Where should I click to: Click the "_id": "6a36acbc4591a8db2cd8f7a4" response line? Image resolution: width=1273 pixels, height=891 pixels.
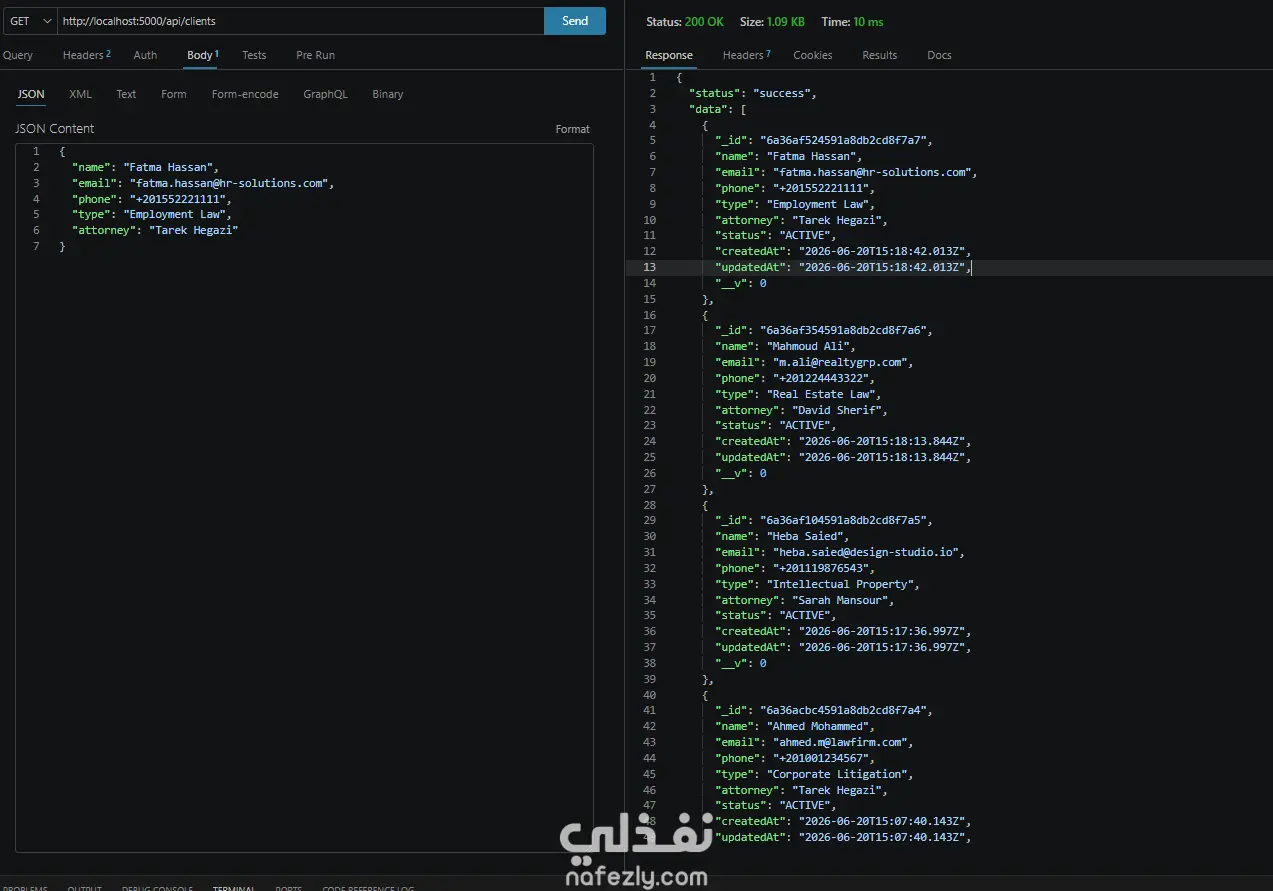(x=824, y=710)
